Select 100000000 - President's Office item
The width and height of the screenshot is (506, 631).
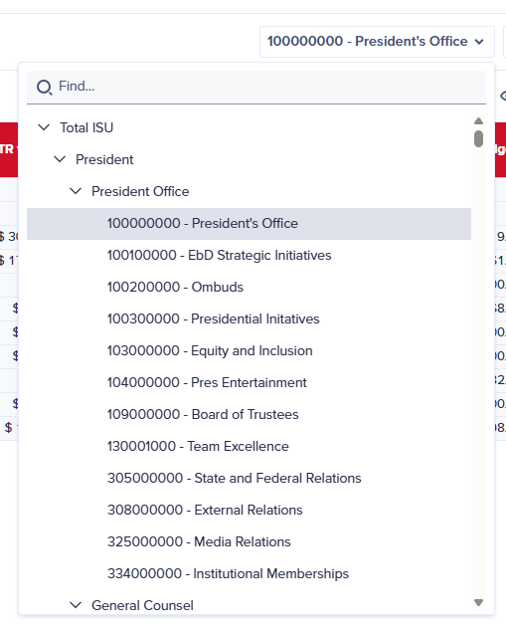pyautogui.click(x=249, y=224)
